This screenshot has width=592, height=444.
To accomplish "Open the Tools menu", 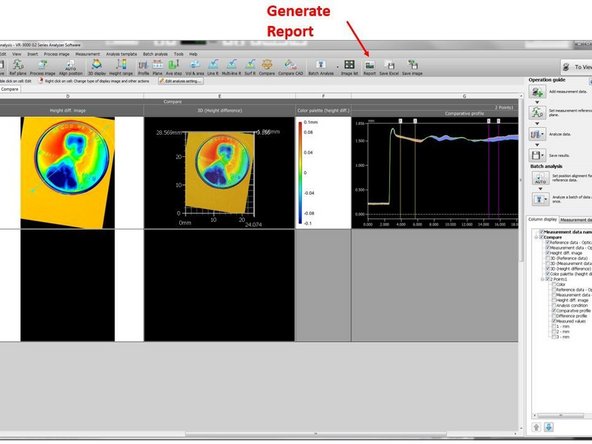I will [x=179, y=54].
